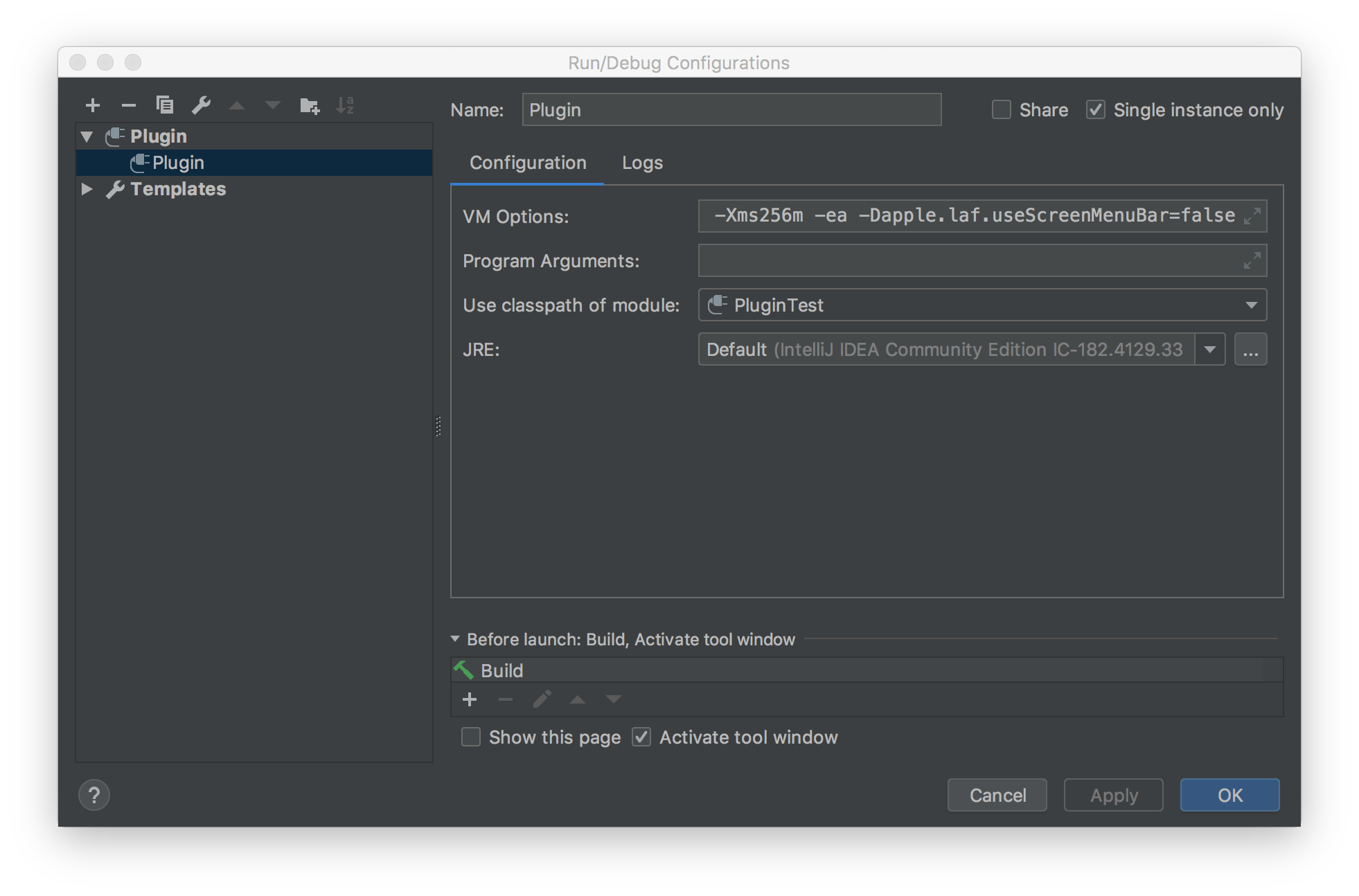Confirm with the OK button

[x=1230, y=795]
